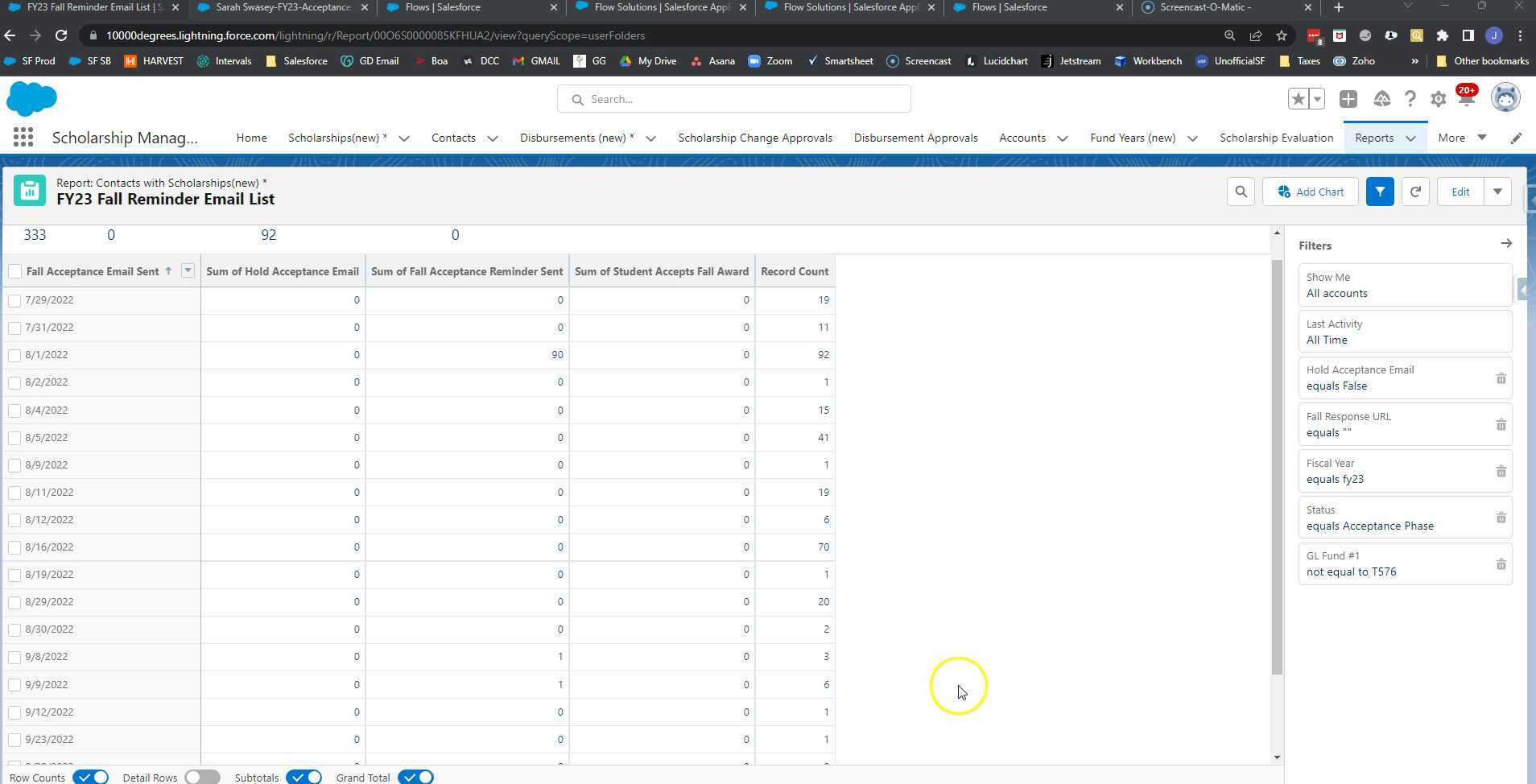Open the Disbursement Approvals tab

click(x=915, y=138)
